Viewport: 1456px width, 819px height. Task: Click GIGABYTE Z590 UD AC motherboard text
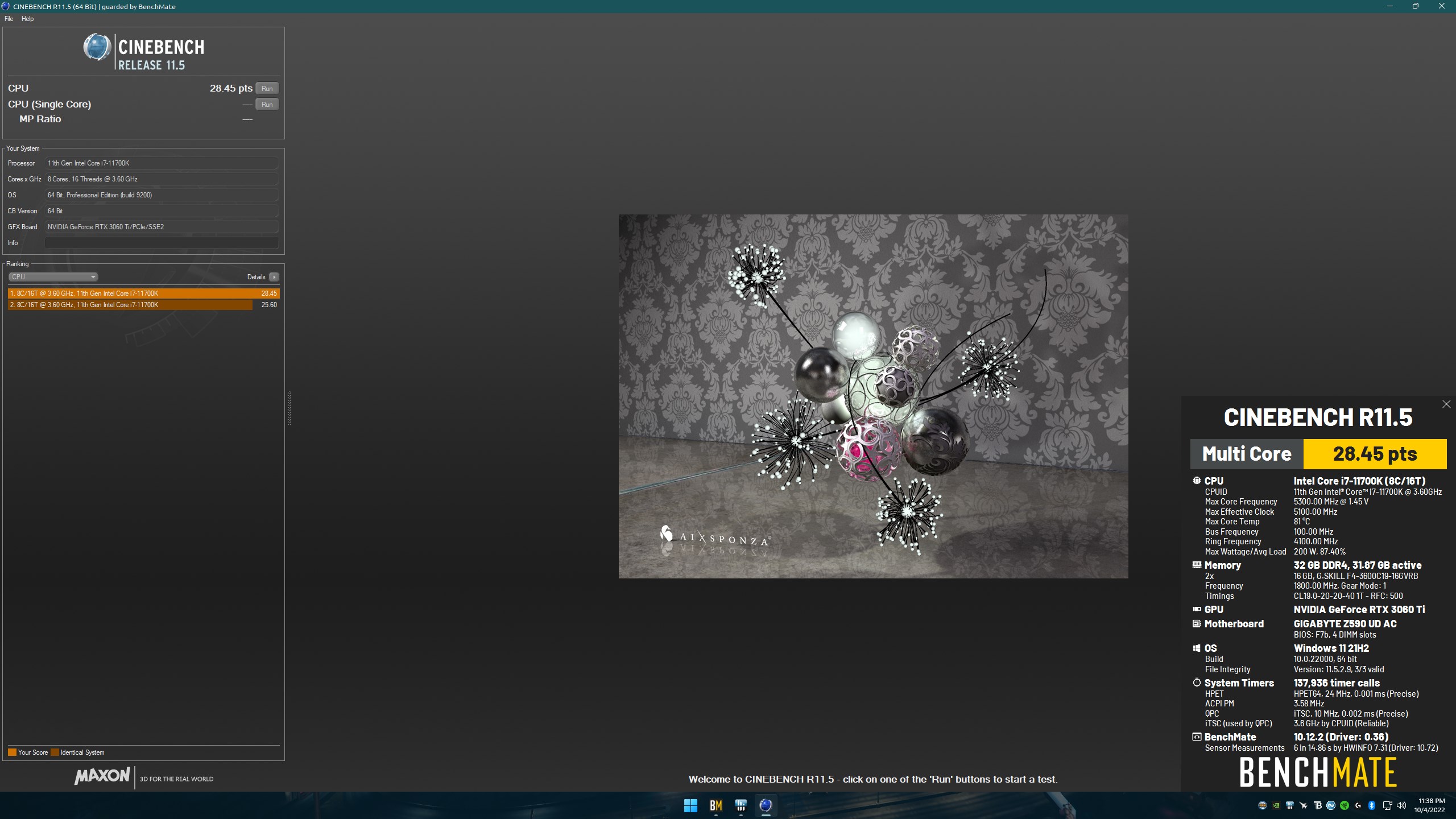(1345, 624)
